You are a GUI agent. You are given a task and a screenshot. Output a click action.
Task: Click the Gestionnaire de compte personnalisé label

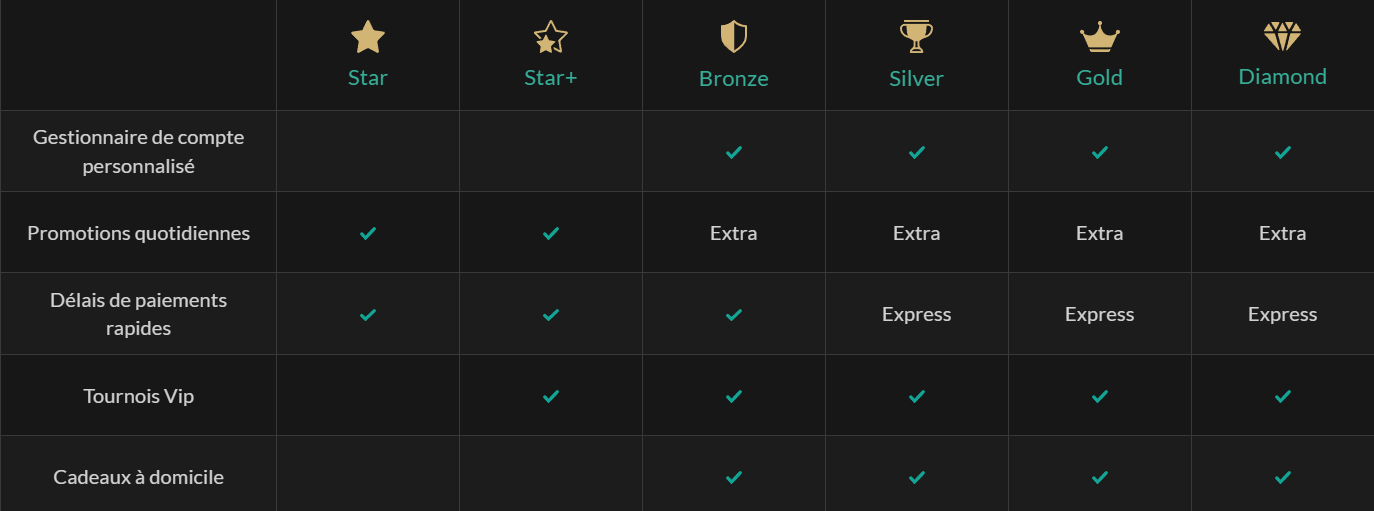139,151
